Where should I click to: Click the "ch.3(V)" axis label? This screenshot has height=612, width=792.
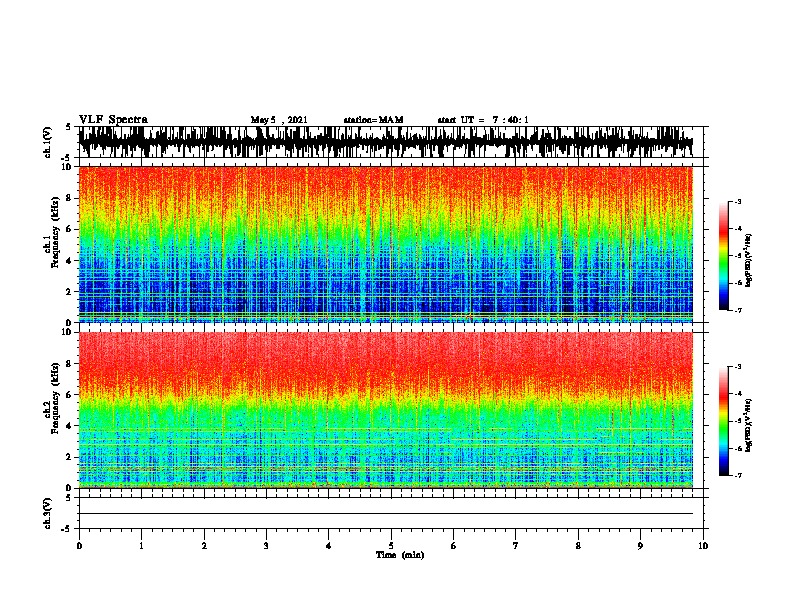48,514
